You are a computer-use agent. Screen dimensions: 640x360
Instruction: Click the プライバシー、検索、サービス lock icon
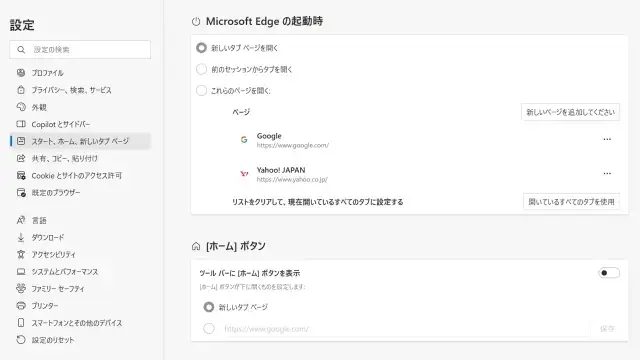[21, 90]
